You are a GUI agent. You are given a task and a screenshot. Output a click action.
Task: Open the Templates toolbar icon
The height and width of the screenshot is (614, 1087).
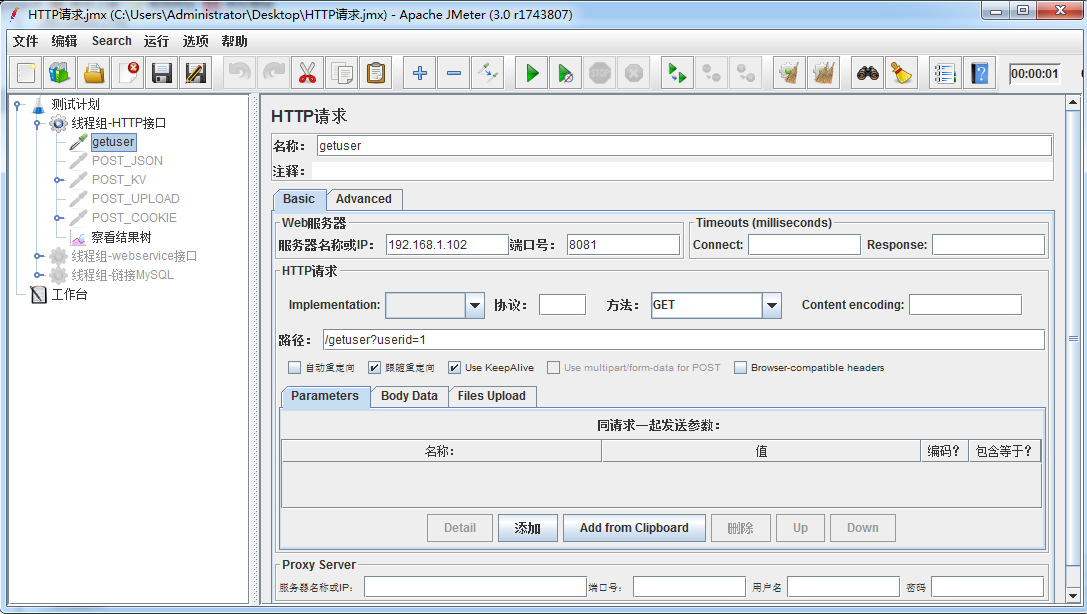click(x=60, y=73)
